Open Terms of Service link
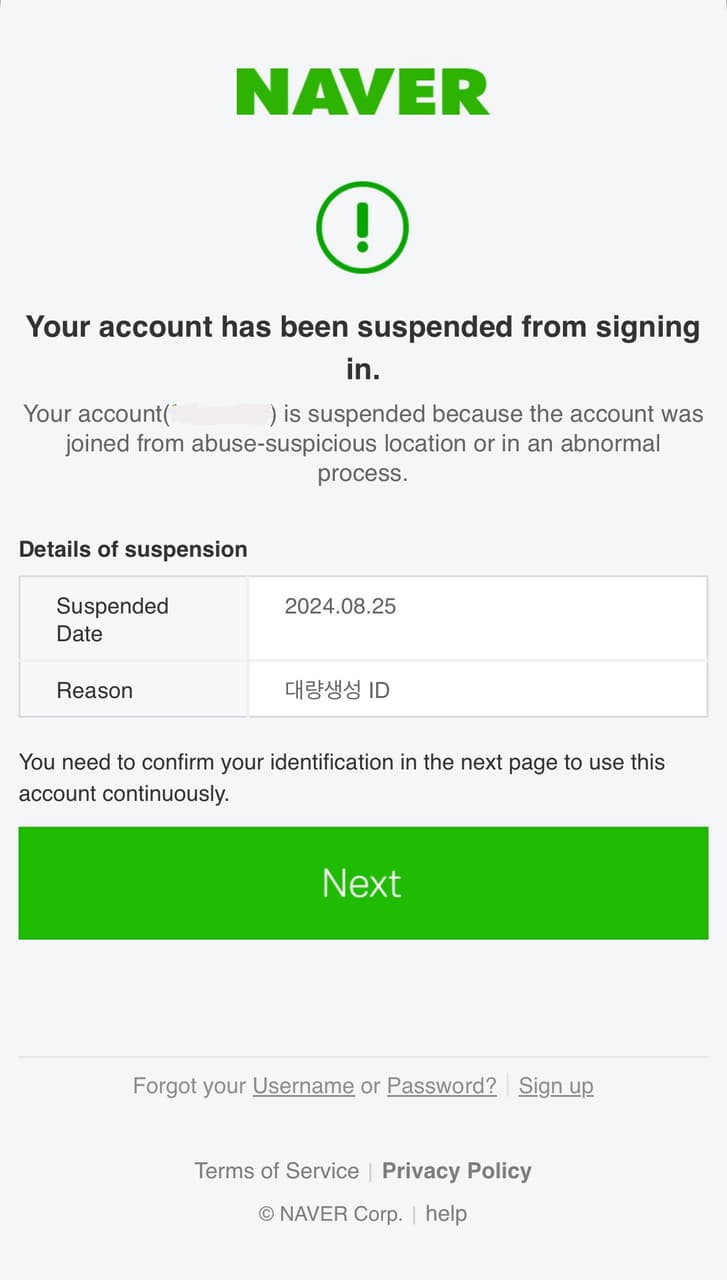The image size is (727, 1280). pos(276,1171)
